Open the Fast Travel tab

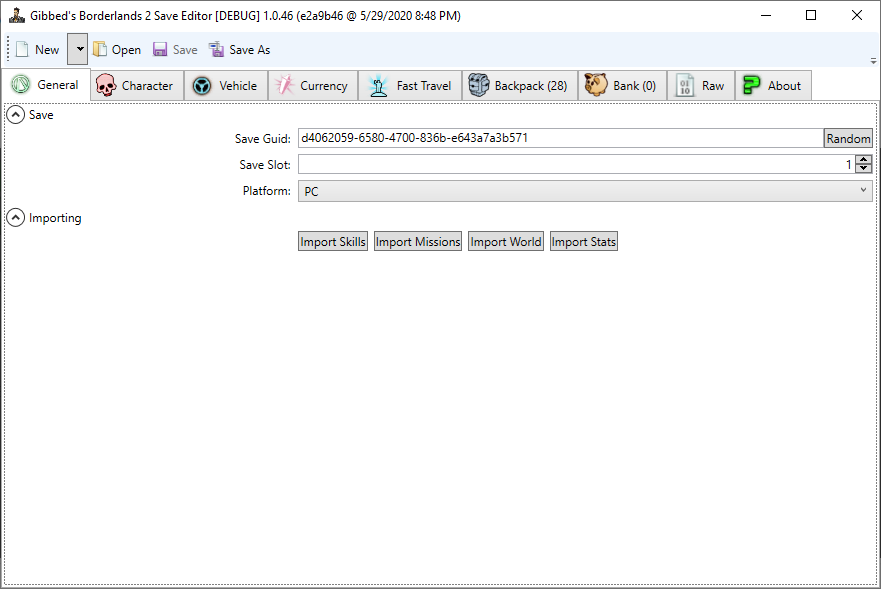(410, 85)
